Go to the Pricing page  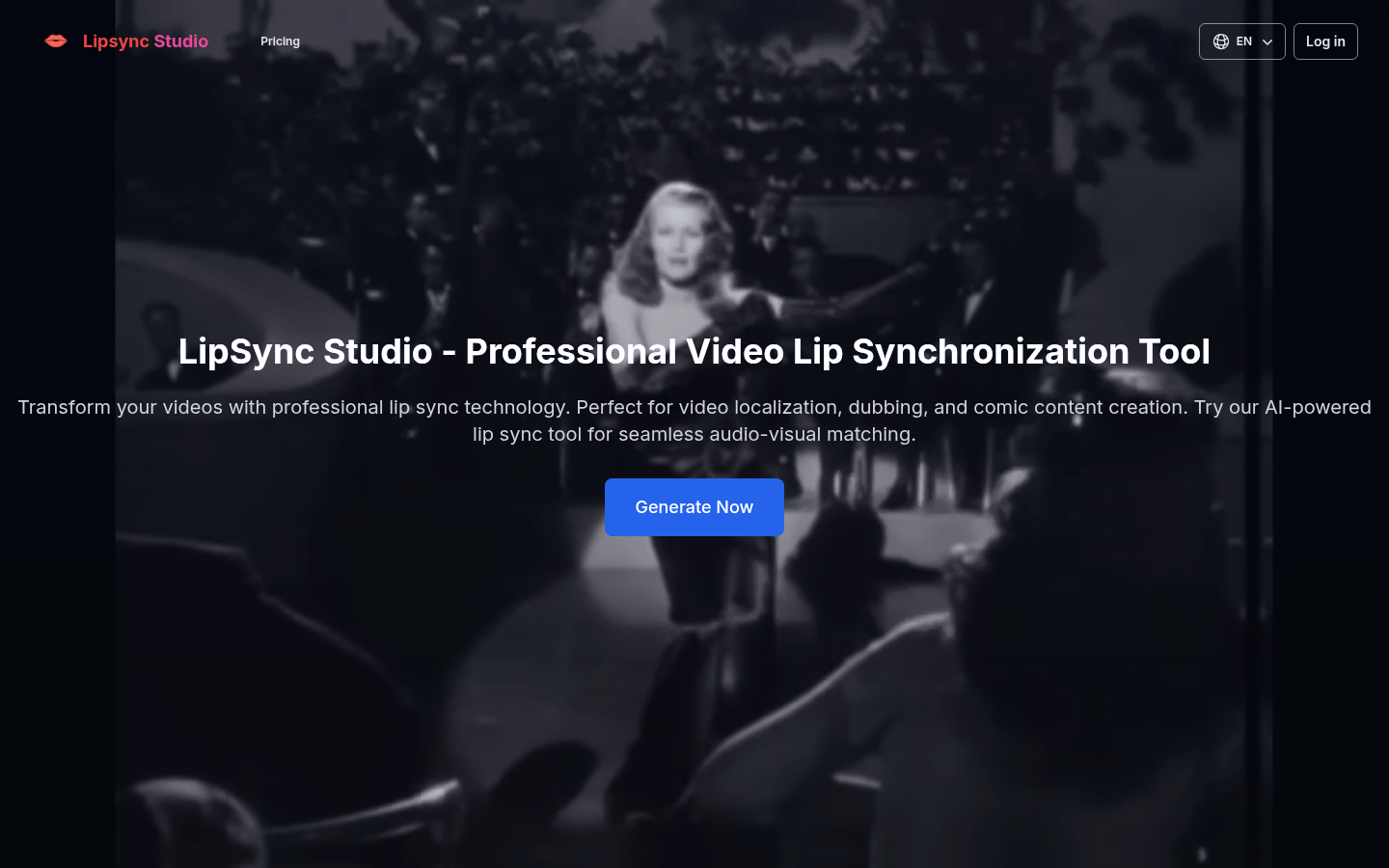(280, 41)
